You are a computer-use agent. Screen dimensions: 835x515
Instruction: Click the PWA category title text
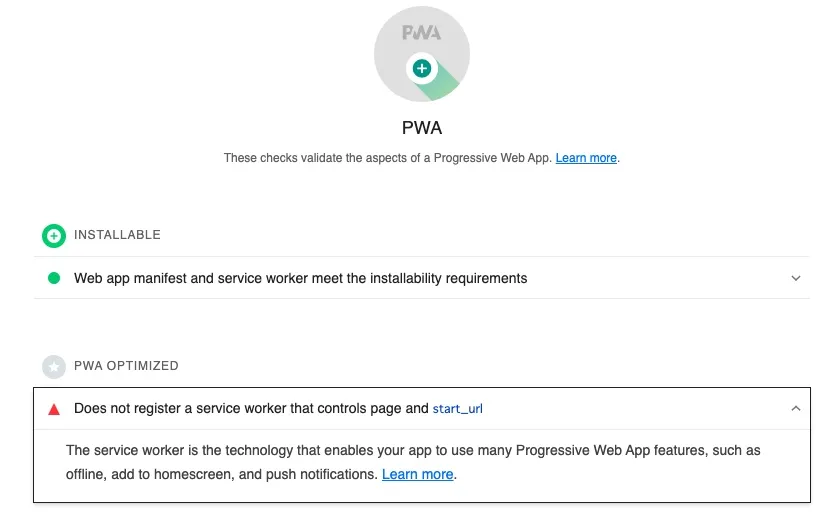[x=421, y=128]
